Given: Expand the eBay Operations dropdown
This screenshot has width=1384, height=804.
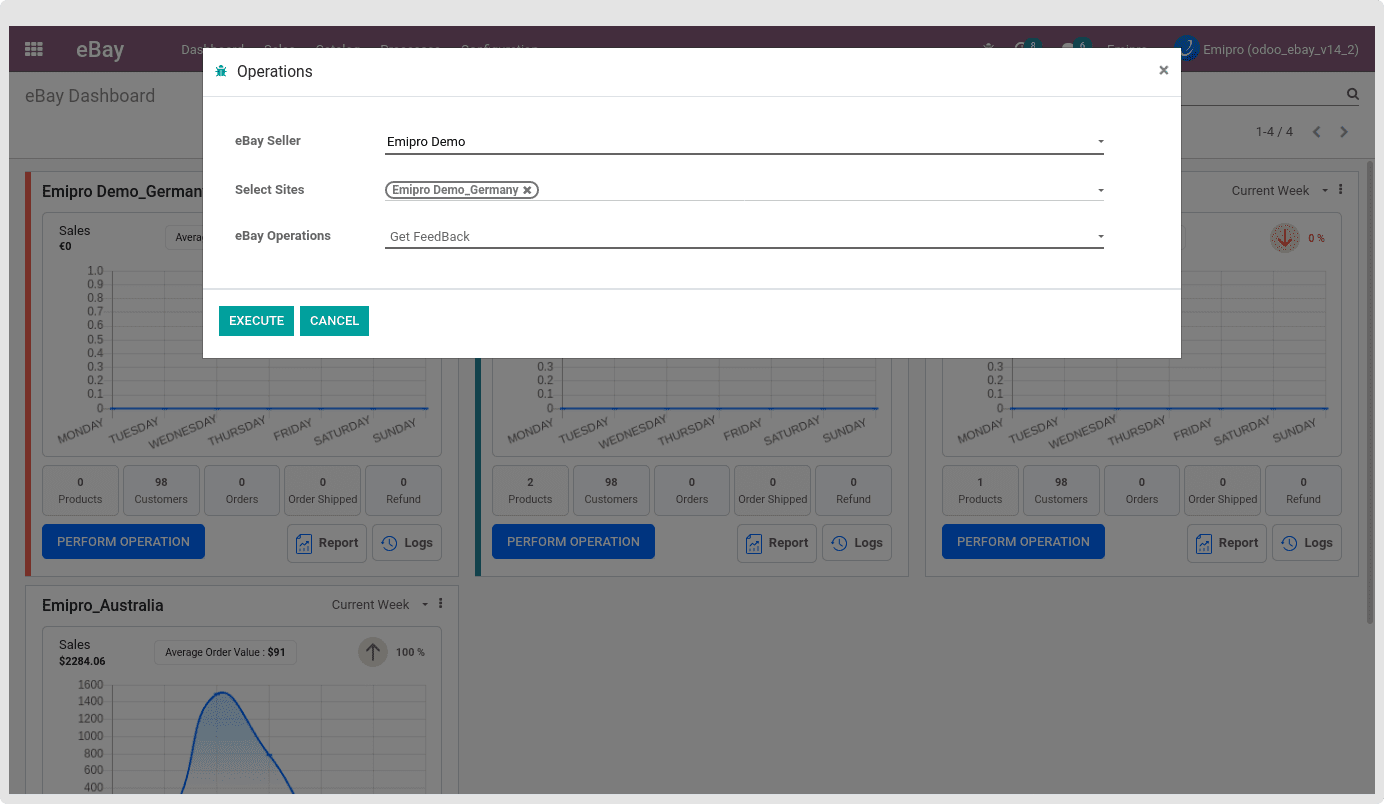Looking at the screenshot, I should click(x=1100, y=237).
